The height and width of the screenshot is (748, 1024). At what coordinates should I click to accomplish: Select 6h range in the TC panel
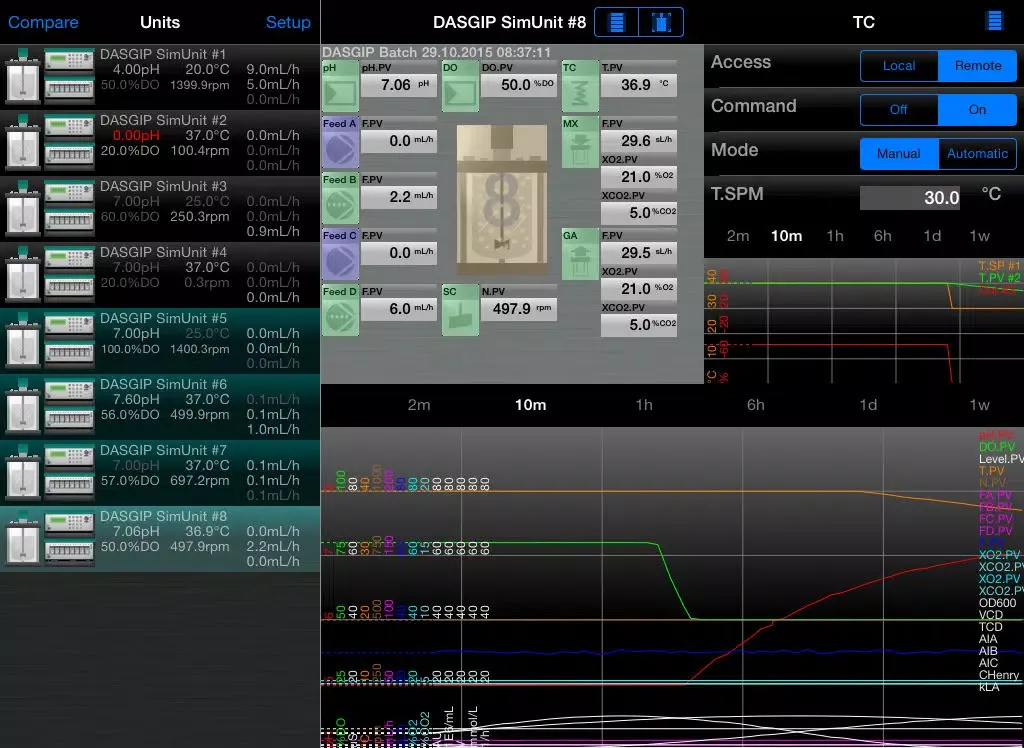point(882,236)
